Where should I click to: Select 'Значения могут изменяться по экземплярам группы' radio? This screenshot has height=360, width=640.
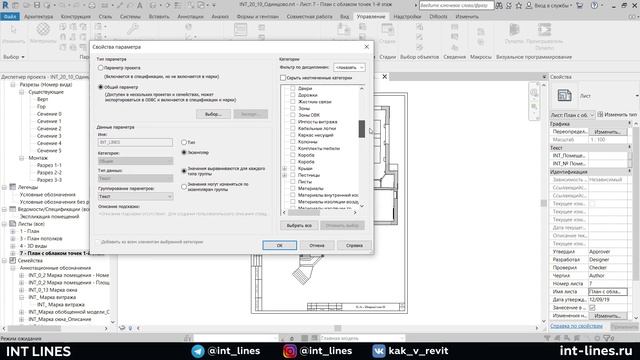coord(184,187)
